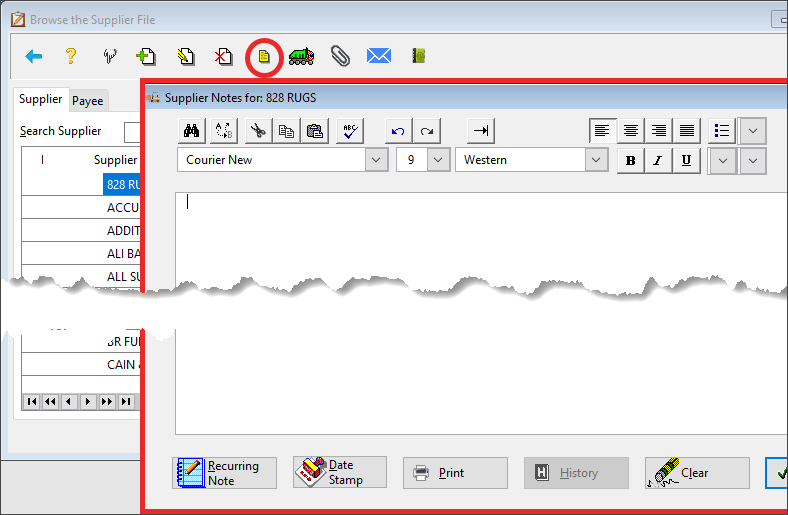788x515 pixels.
Task: Toggle bold formatting
Action: click(x=631, y=161)
